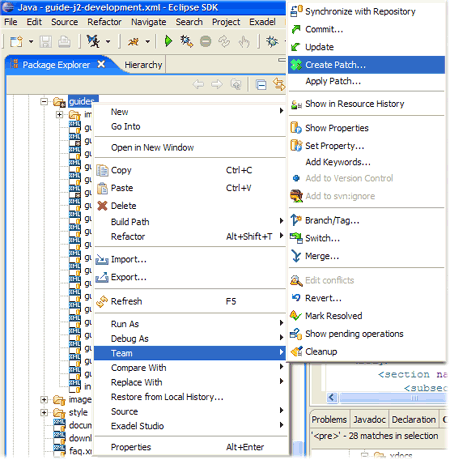Select Restore from Local History
Image resolution: width=450 pixels, height=460 pixels.
point(190,397)
